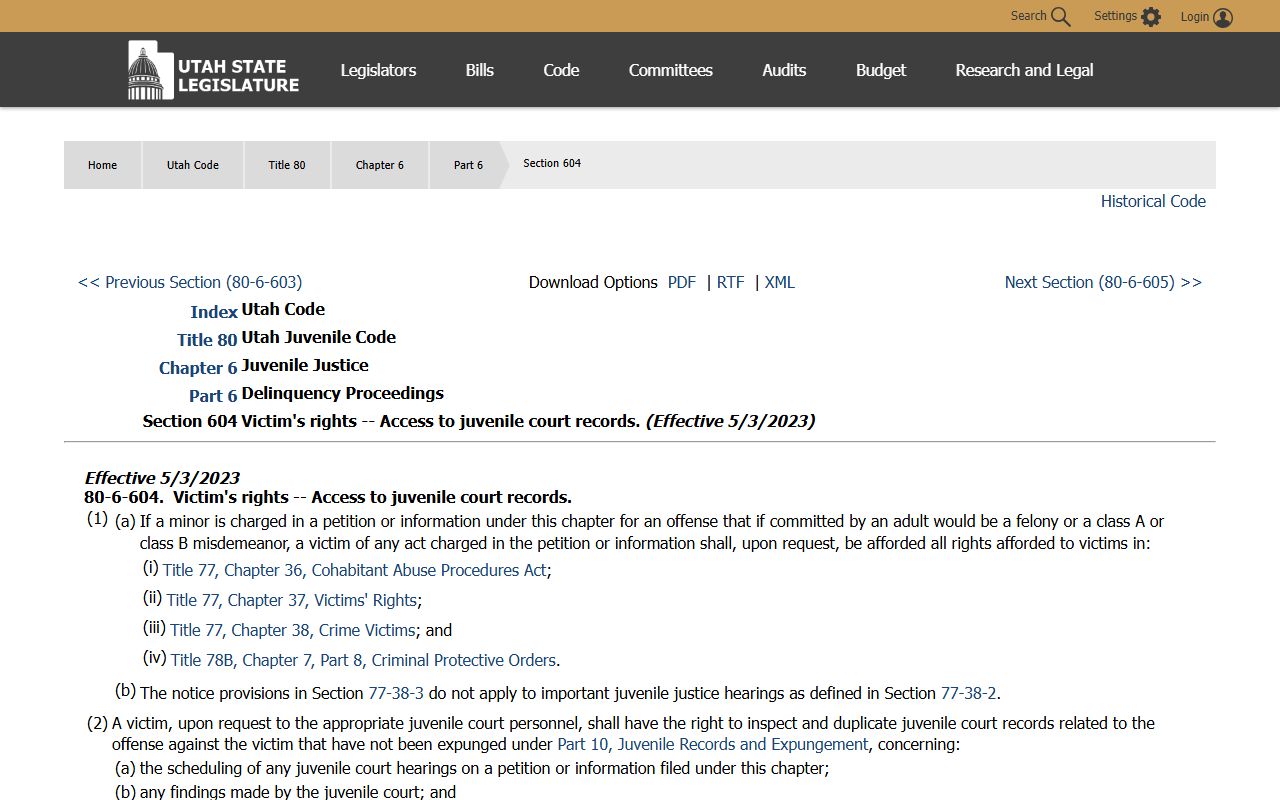This screenshot has width=1280, height=800.
Task: Click the Login user icon
Action: 1223,17
